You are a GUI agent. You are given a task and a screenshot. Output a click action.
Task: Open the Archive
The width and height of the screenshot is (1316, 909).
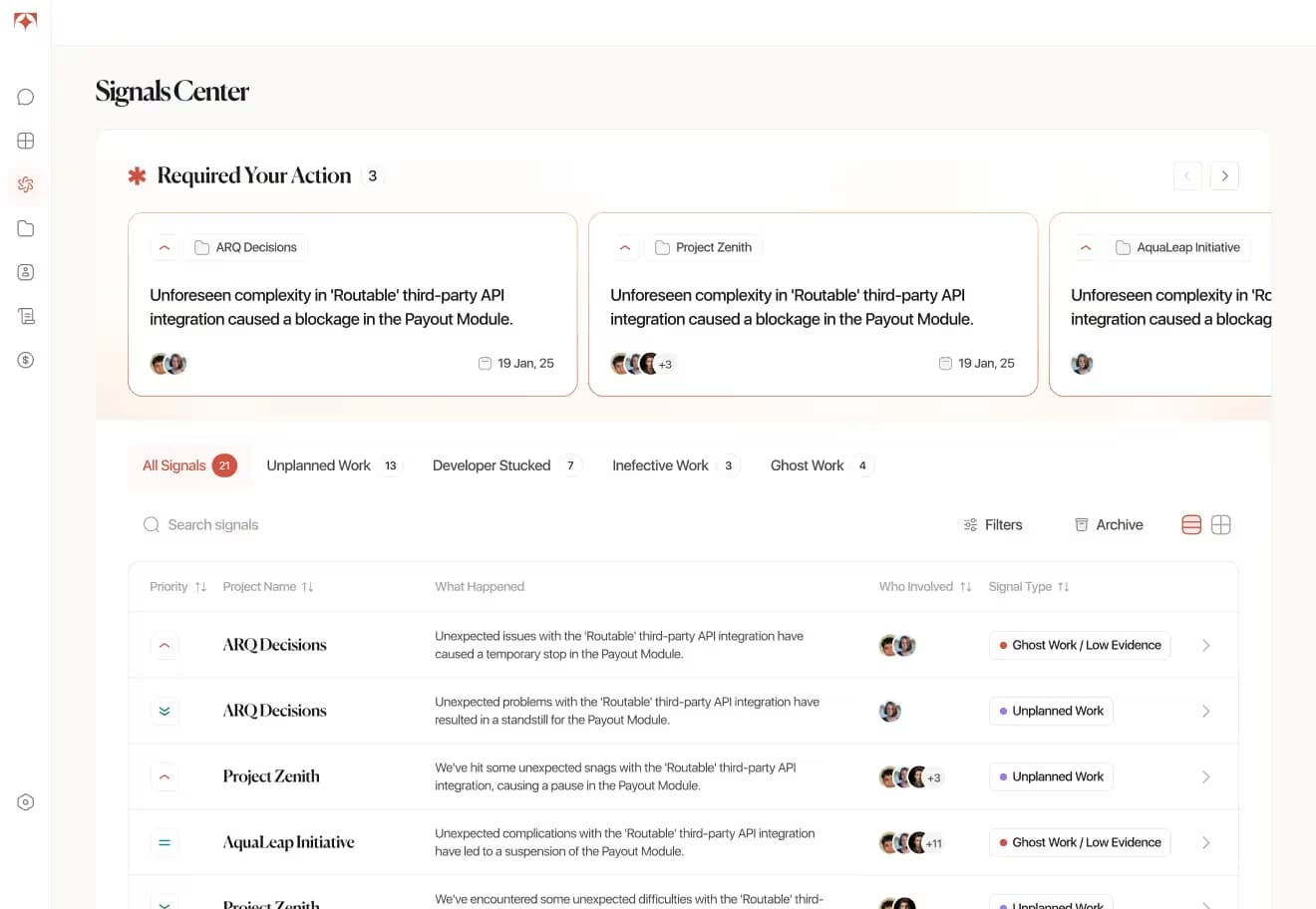(x=1109, y=525)
